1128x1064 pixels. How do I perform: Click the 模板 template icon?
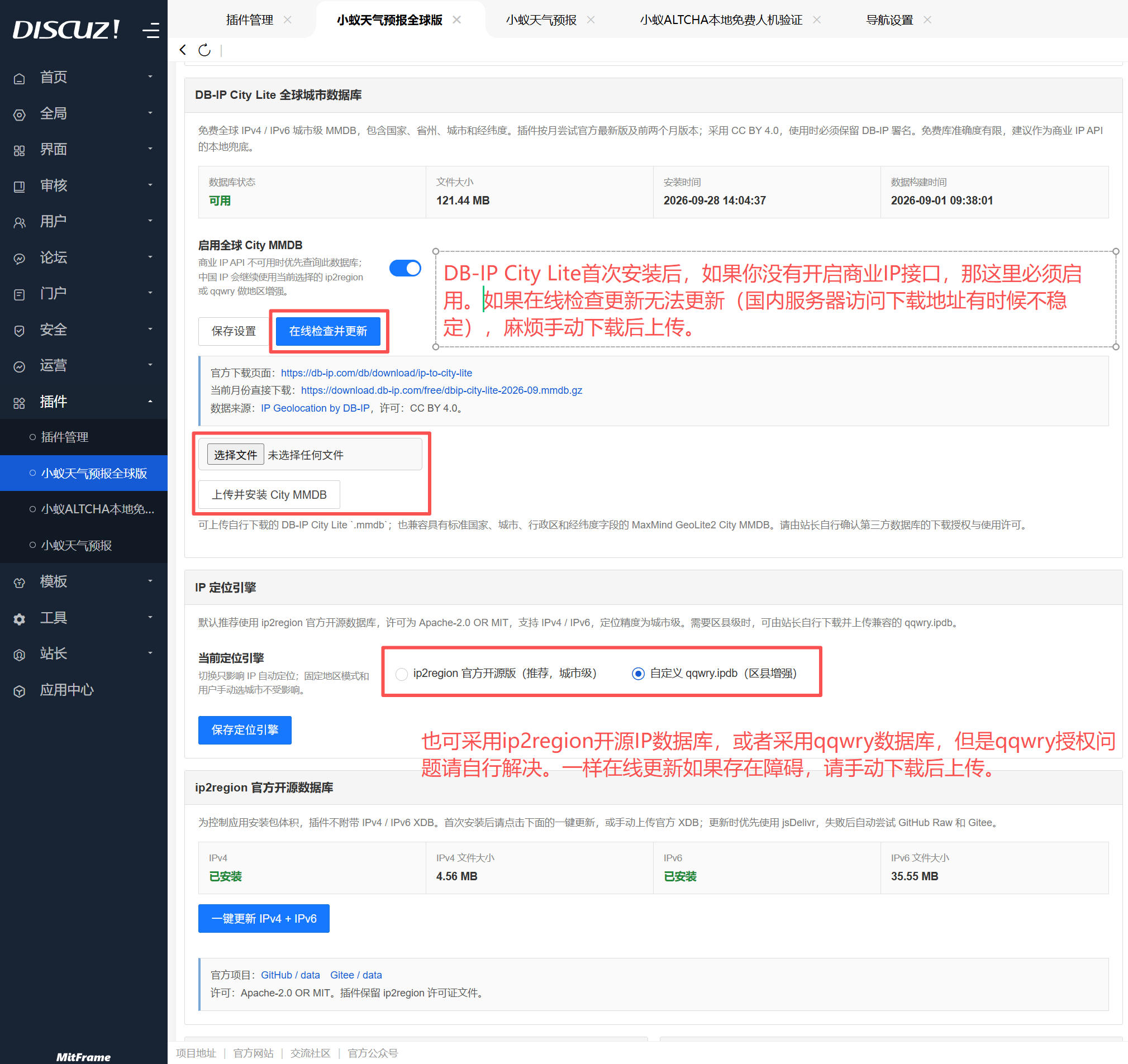pos(20,582)
